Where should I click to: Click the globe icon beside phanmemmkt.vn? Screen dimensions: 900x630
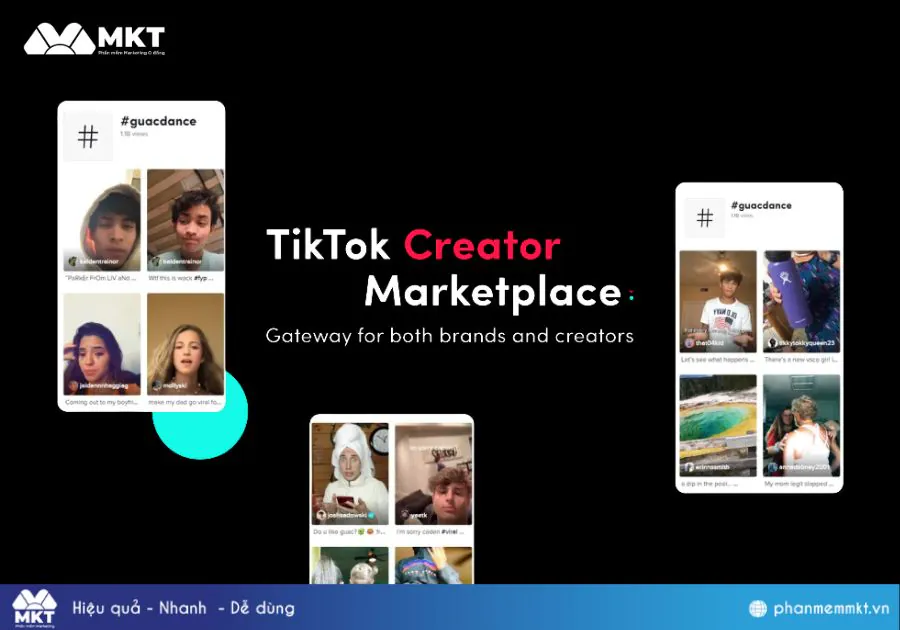point(757,607)
